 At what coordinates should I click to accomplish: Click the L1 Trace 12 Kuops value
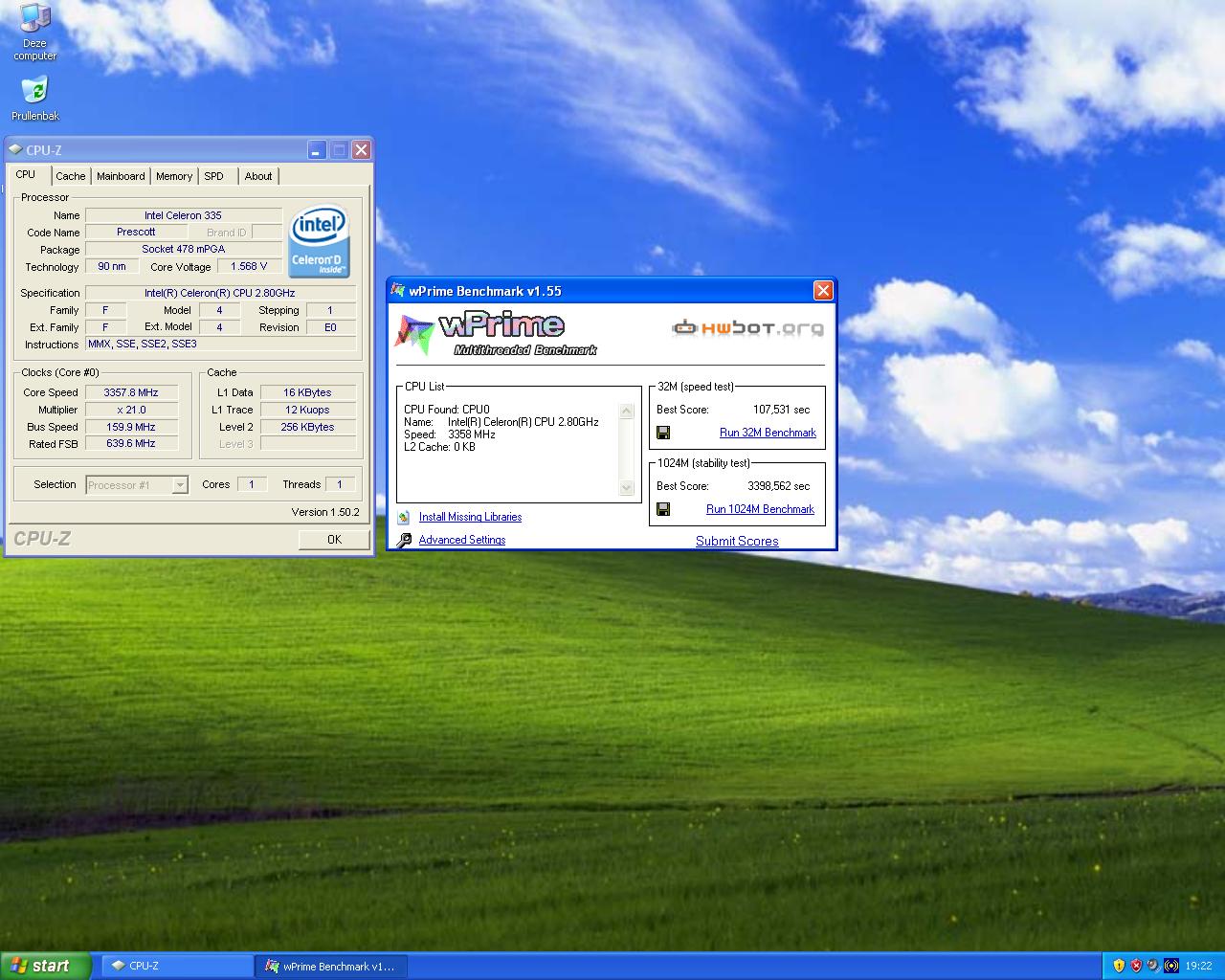pyautogui.click(x=307, y=410)
